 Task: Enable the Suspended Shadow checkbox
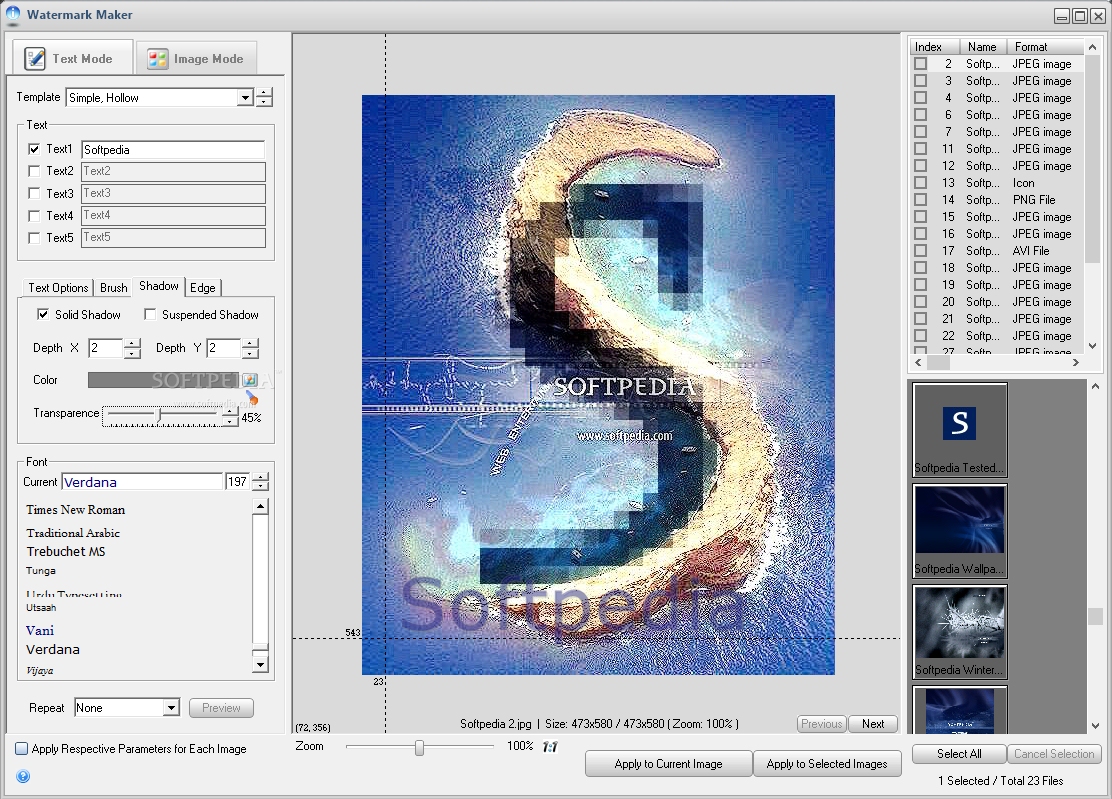point(150,314)
